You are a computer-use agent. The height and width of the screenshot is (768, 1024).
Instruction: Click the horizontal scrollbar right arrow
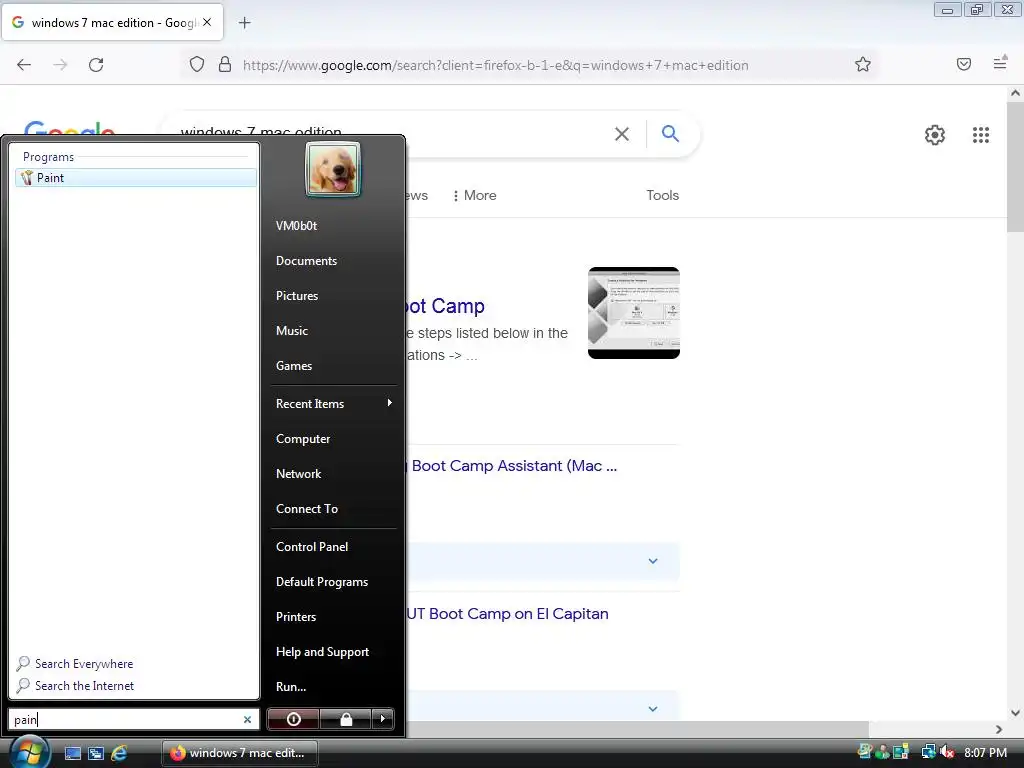coord(999,729)
